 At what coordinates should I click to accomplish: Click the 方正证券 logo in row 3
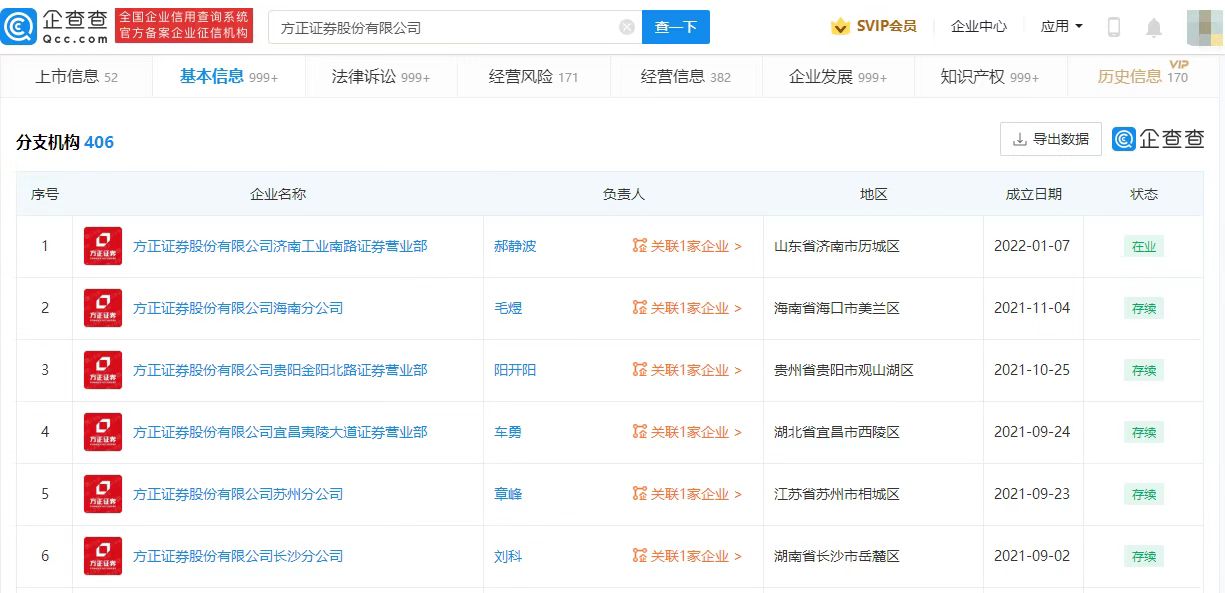(103, 370)
